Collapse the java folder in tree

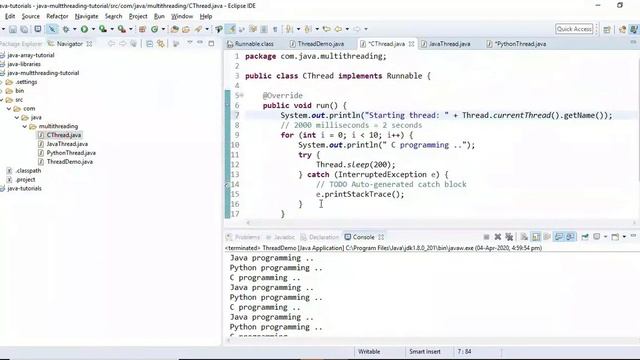pos(17,118)
